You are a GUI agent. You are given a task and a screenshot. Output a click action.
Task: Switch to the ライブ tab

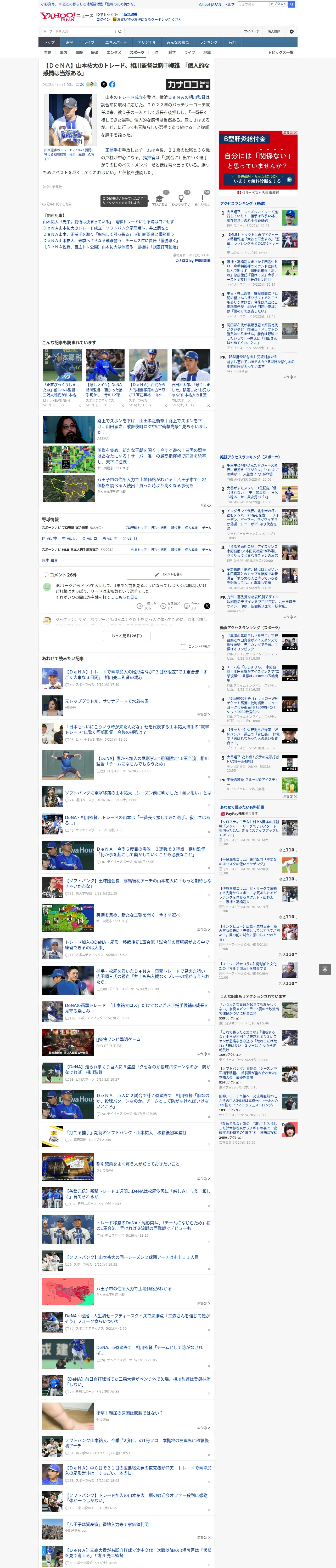click(x=89, y=43)
